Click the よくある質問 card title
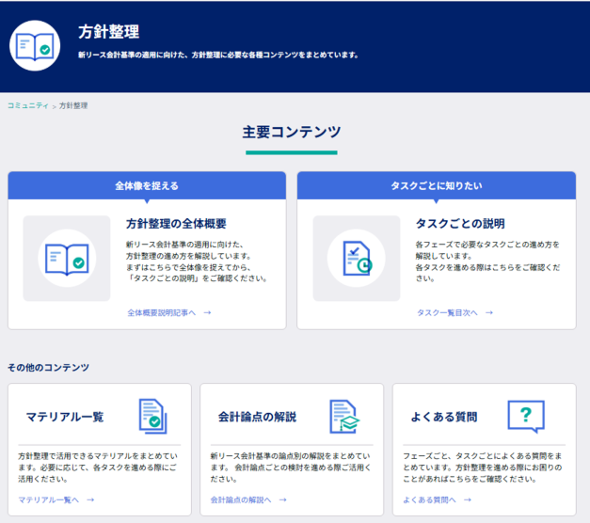Viewport: 590px width, 523px height. tap(444, 417)
